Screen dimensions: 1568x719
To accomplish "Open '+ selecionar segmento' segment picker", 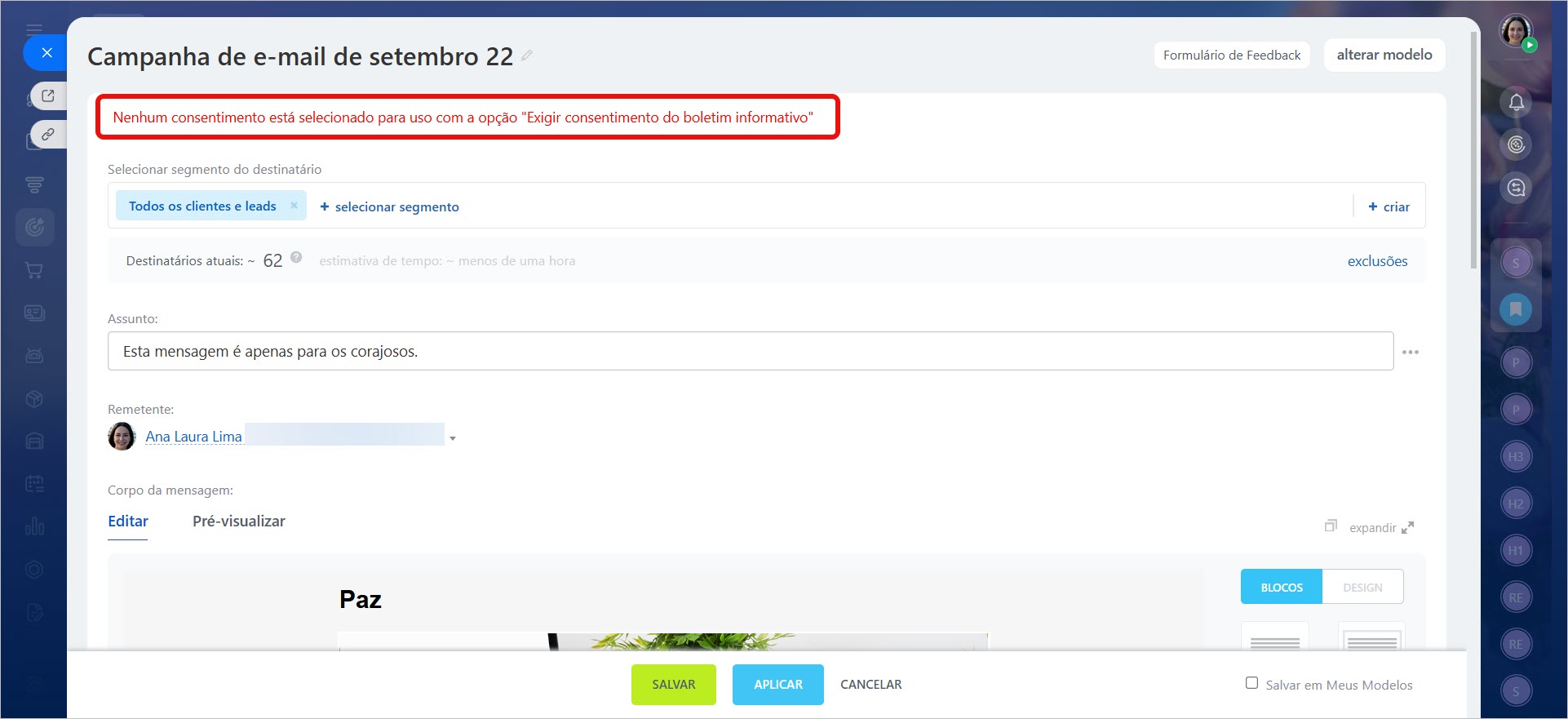I will (389, 206).
